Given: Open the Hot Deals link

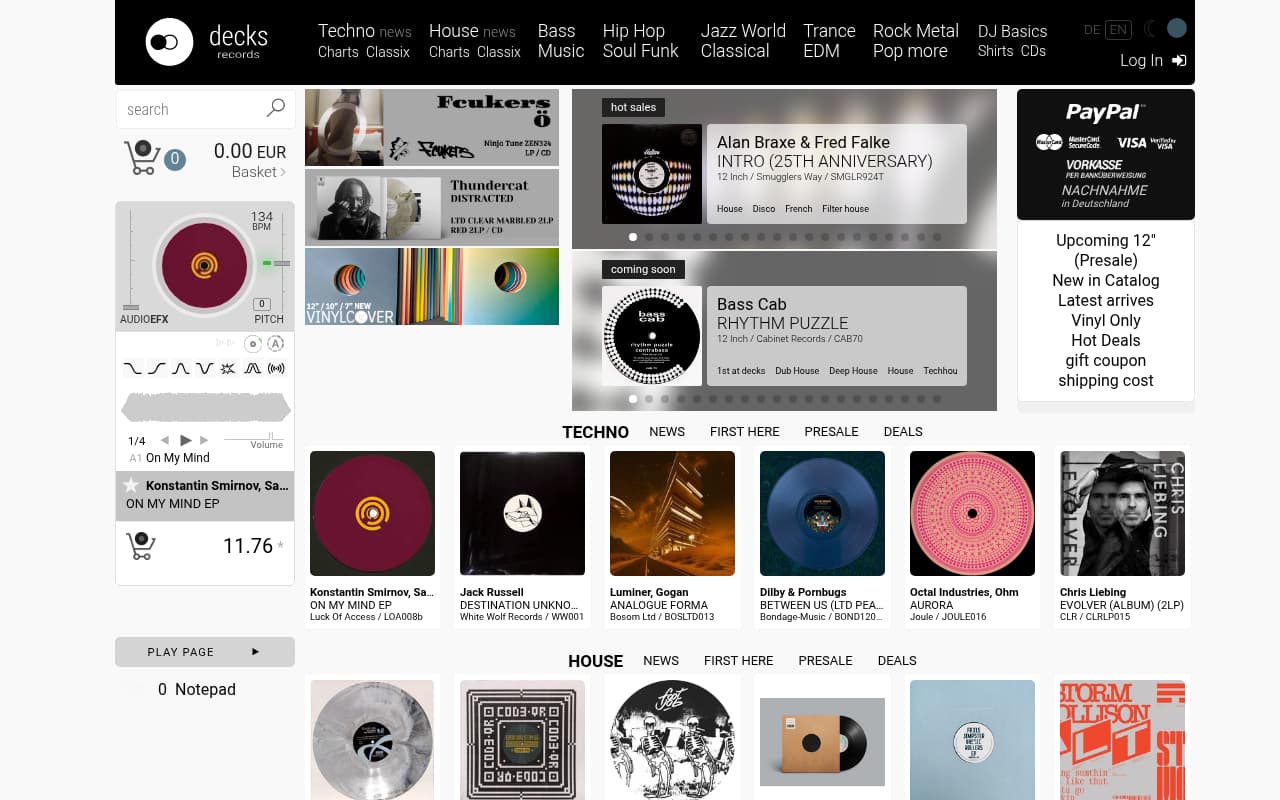Looking at the screenshot, I should point(1106,340).
